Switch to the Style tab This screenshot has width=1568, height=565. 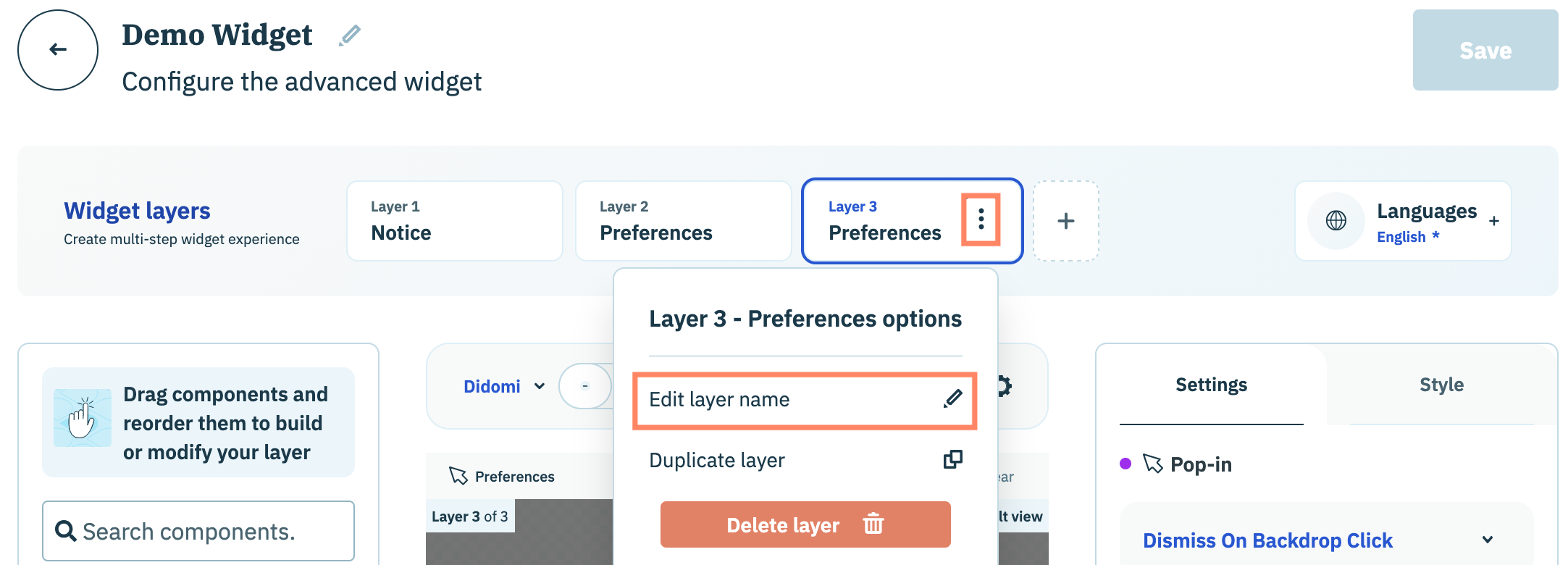point(1441,385)
